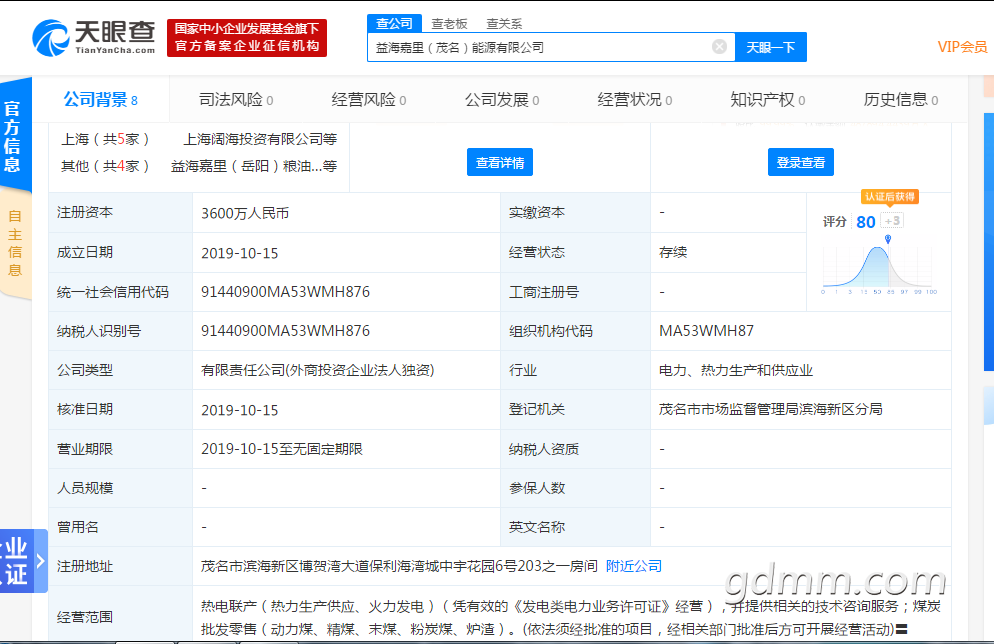Click the registered capital 3600万人民币

click(x=245, y=214)
